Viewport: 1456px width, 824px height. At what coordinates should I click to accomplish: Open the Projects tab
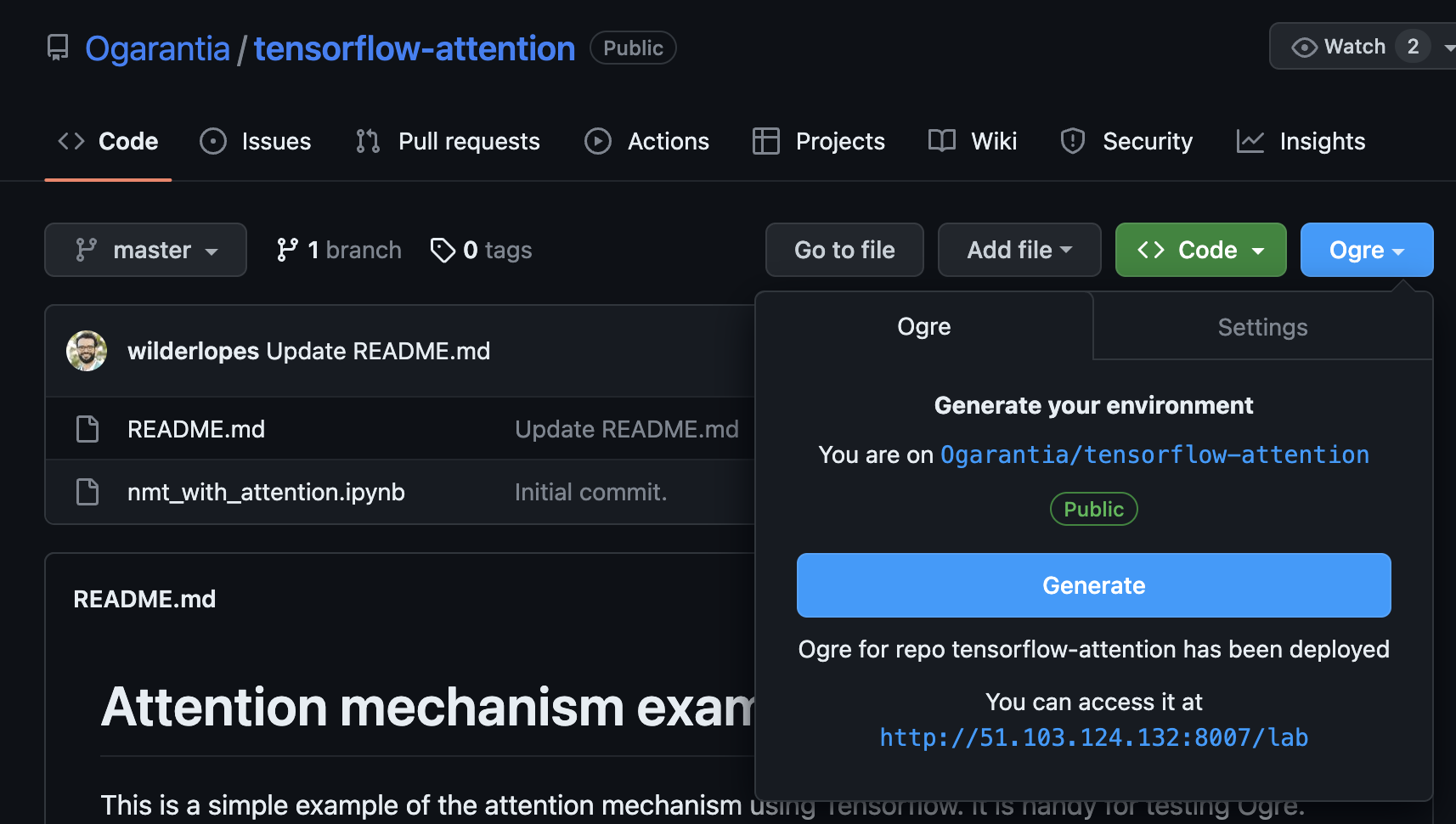pos(819,141)
